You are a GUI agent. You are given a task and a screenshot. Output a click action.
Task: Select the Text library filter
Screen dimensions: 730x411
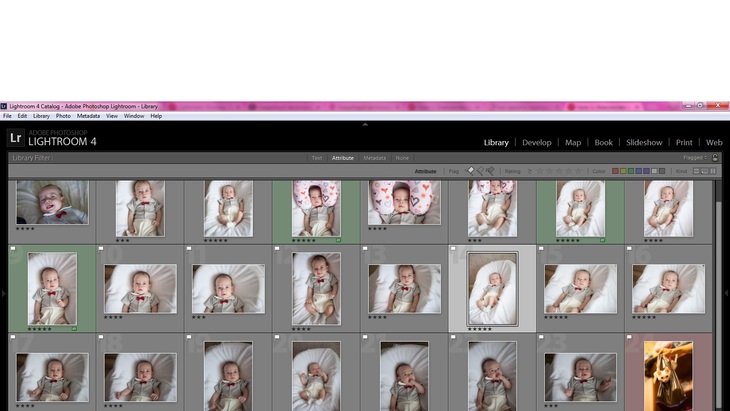click(x=317, y=158)
